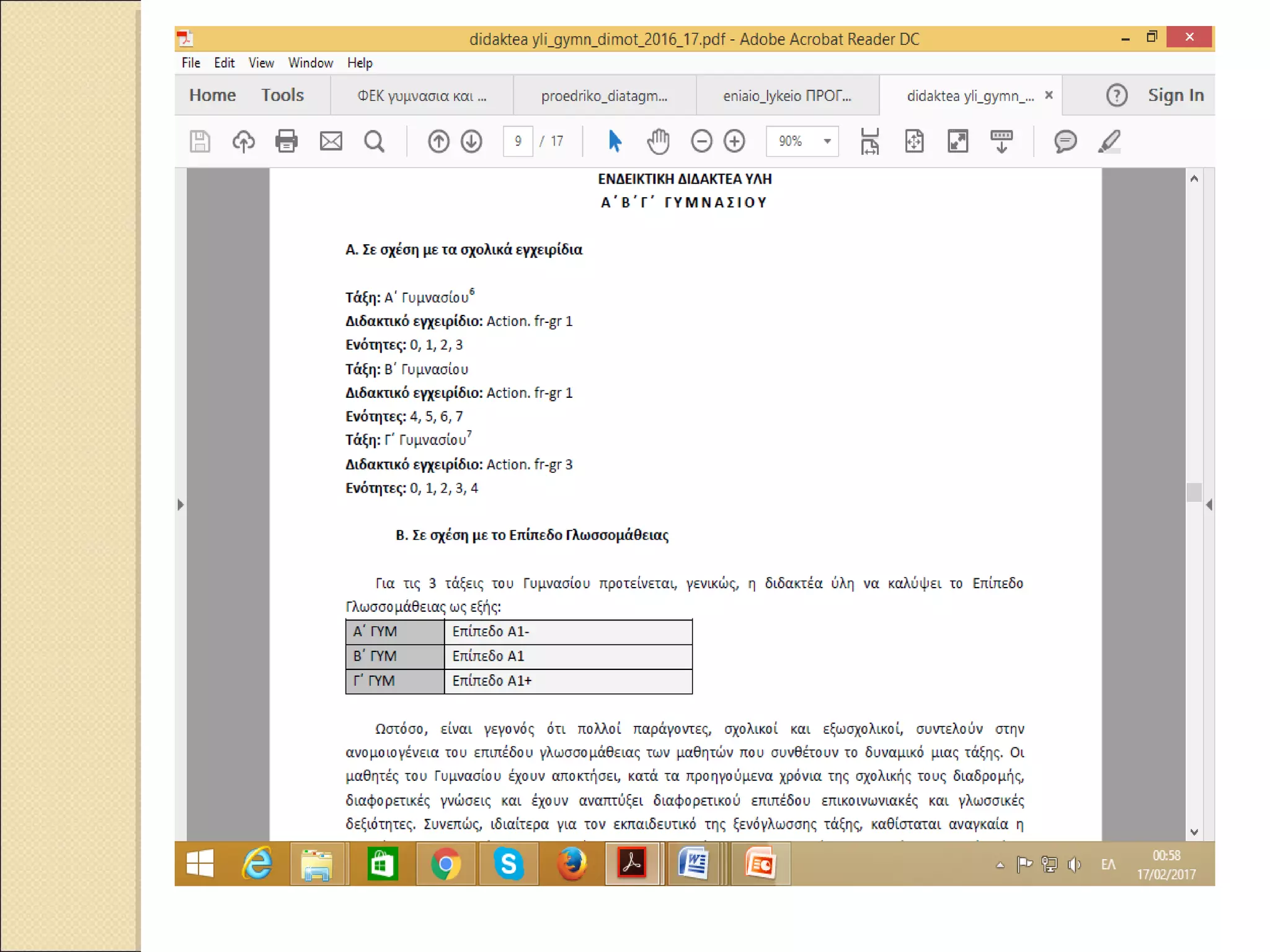Expand the left navigation pane arrow
This screenshot has width=1270, height=952.
[180, 505]
